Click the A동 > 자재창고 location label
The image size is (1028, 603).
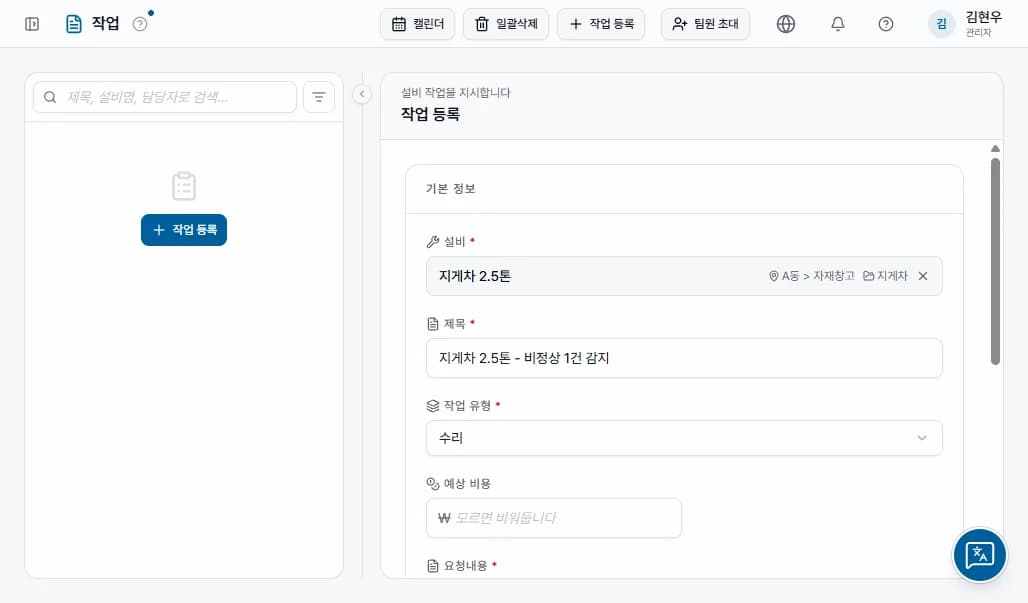pyautogui.click(x=812, y=276)
